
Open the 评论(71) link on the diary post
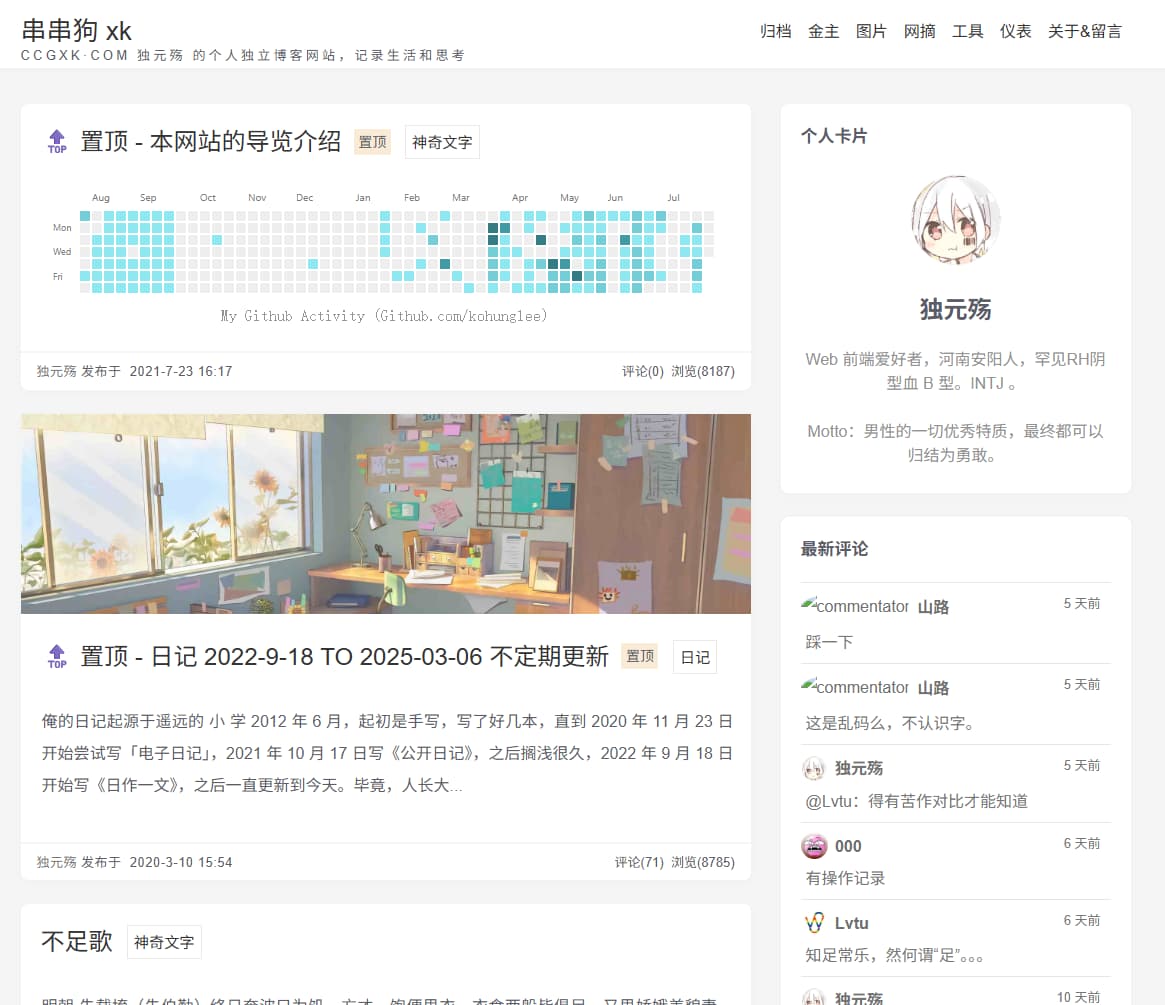[x=640, y=861]
